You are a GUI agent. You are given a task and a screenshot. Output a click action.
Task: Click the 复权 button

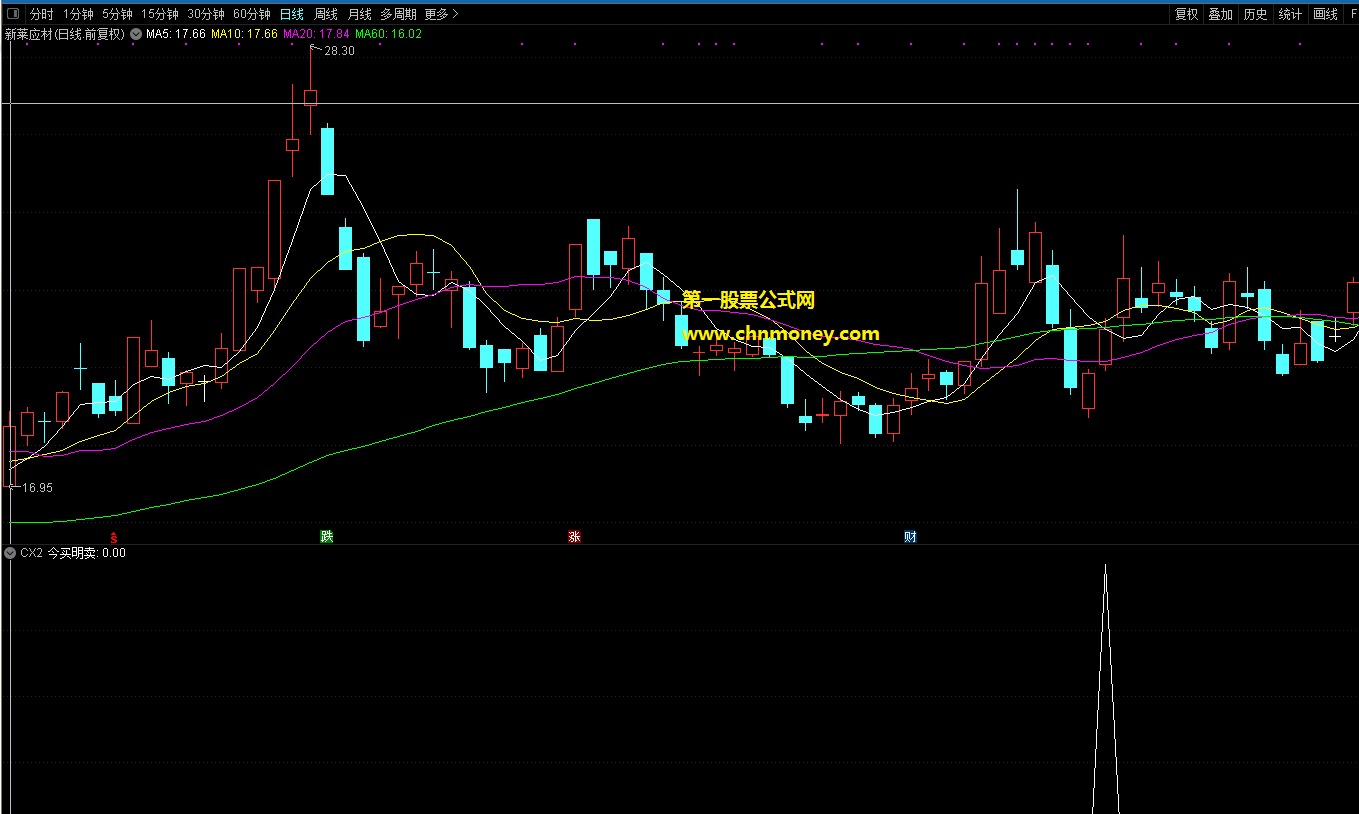[x=1187, y=14]
